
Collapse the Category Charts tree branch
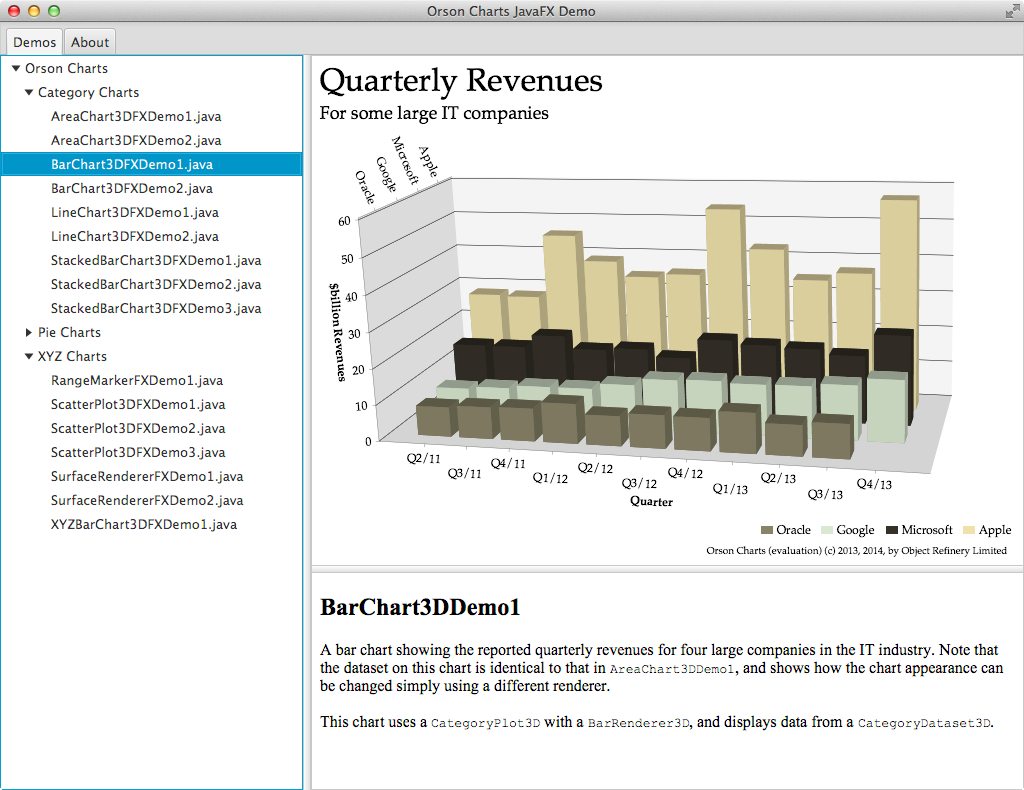coord(29,93)
